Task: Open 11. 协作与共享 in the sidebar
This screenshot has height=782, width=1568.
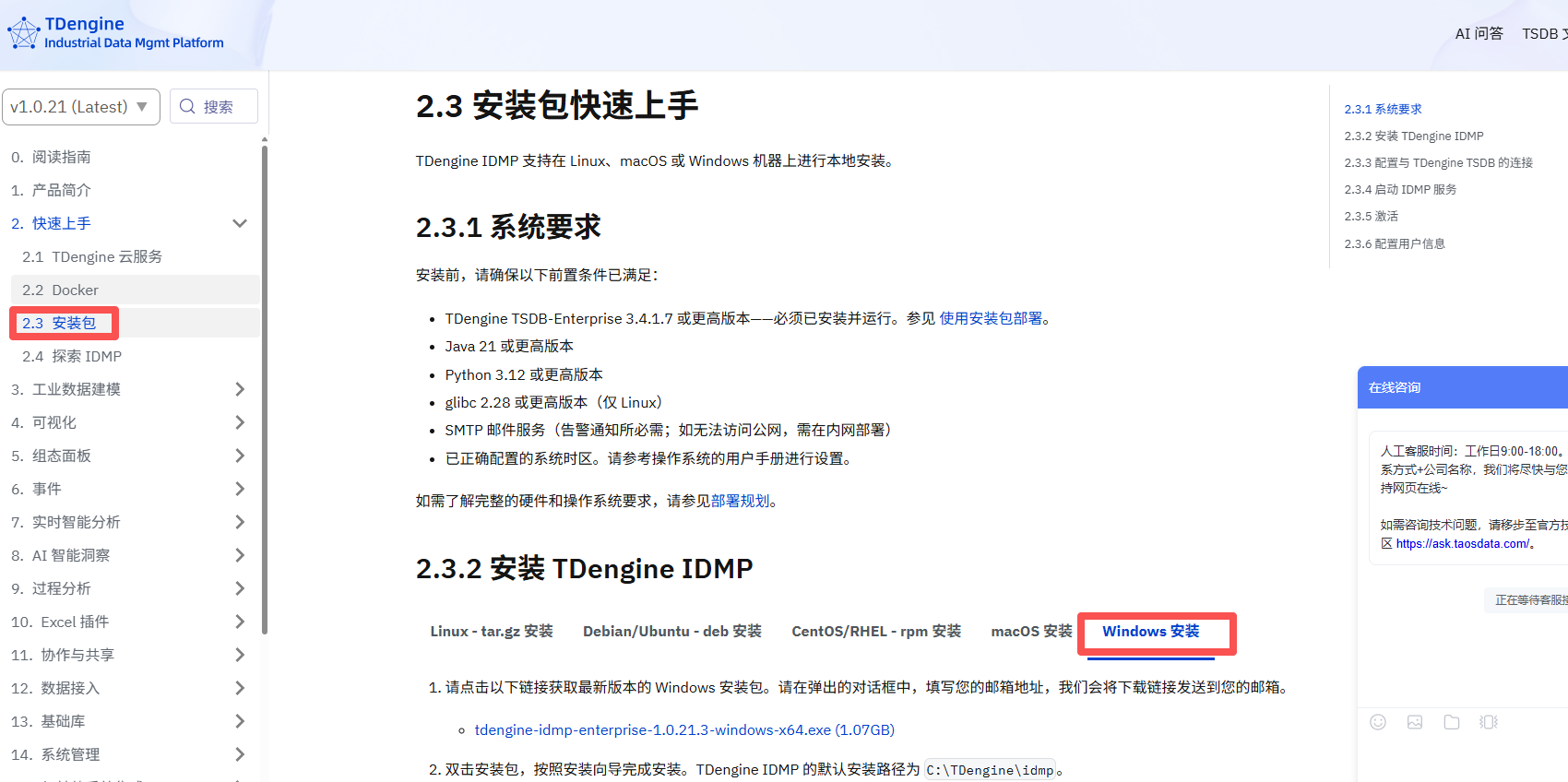Action: (63, 655)
